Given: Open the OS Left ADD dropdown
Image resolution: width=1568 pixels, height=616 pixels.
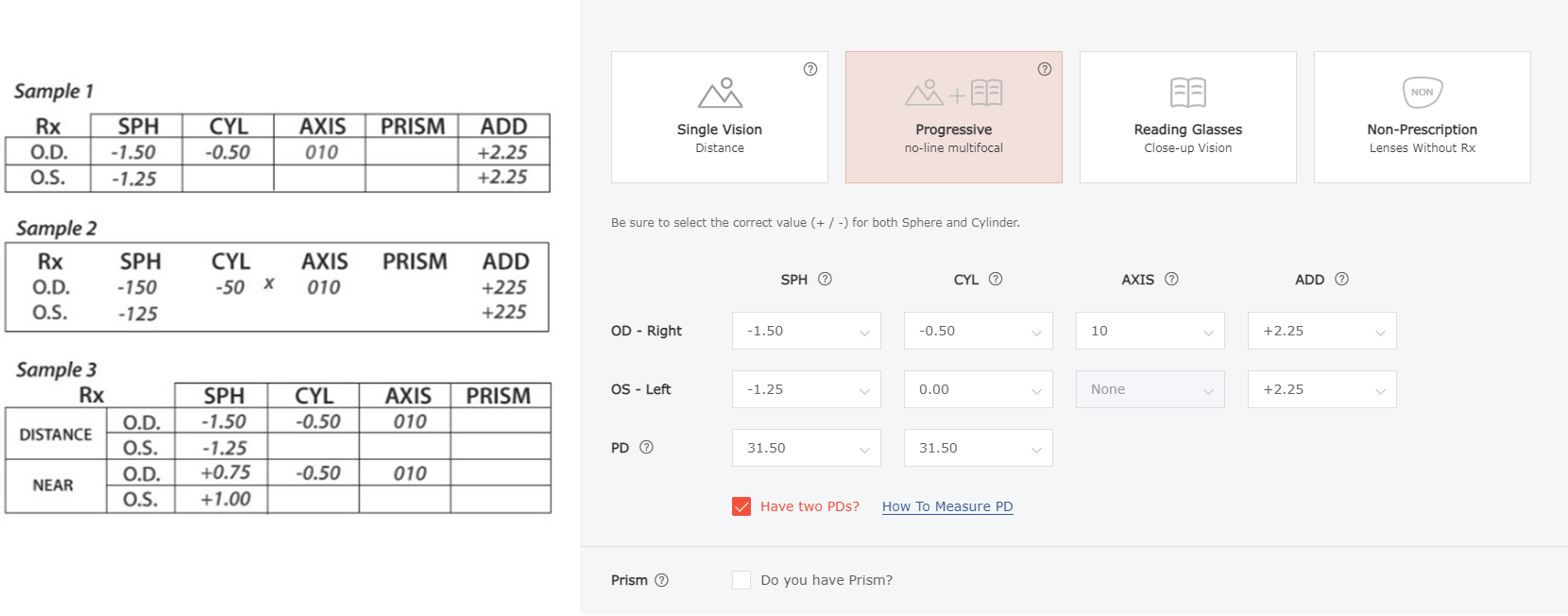Looking at the screenshot, I should 1321,389.
